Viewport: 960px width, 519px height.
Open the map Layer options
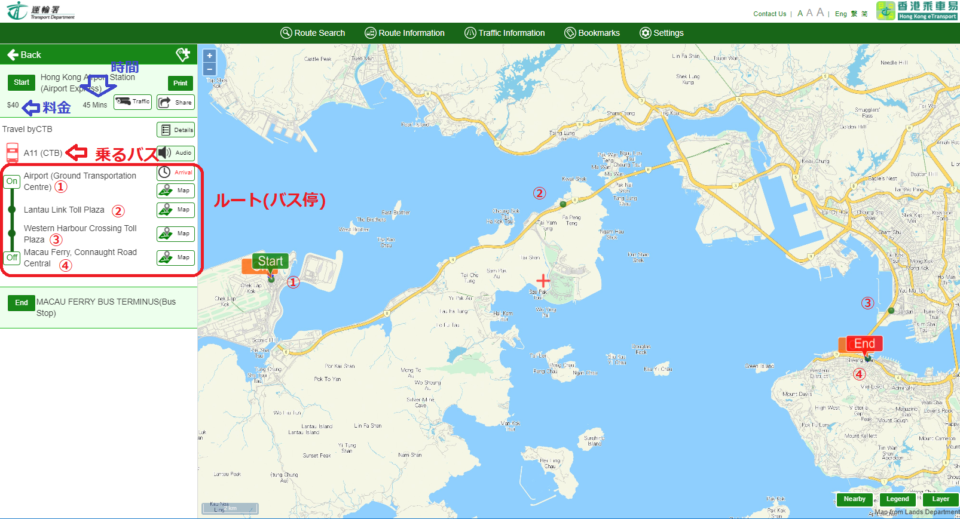[x=940, y=499]
